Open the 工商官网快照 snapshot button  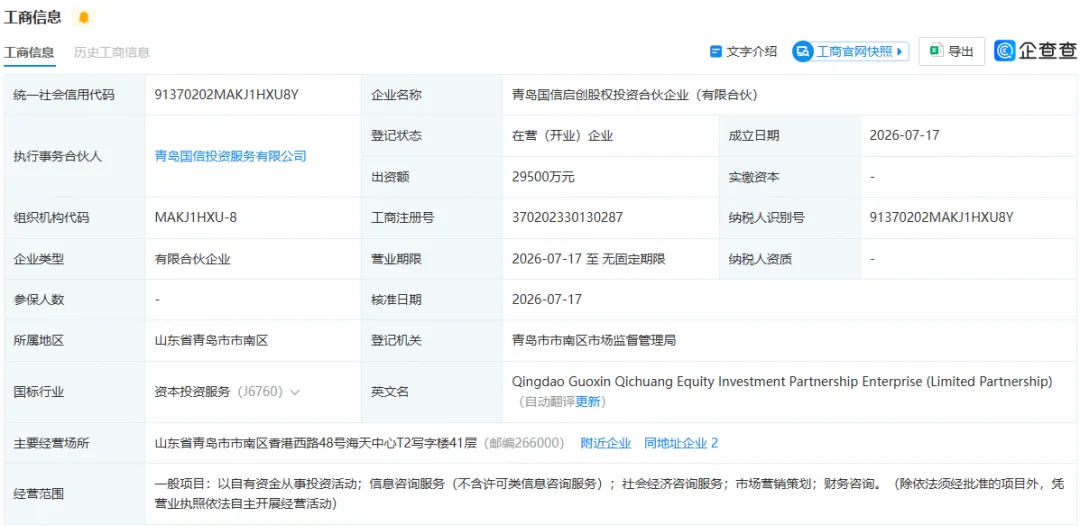point(850,52)
